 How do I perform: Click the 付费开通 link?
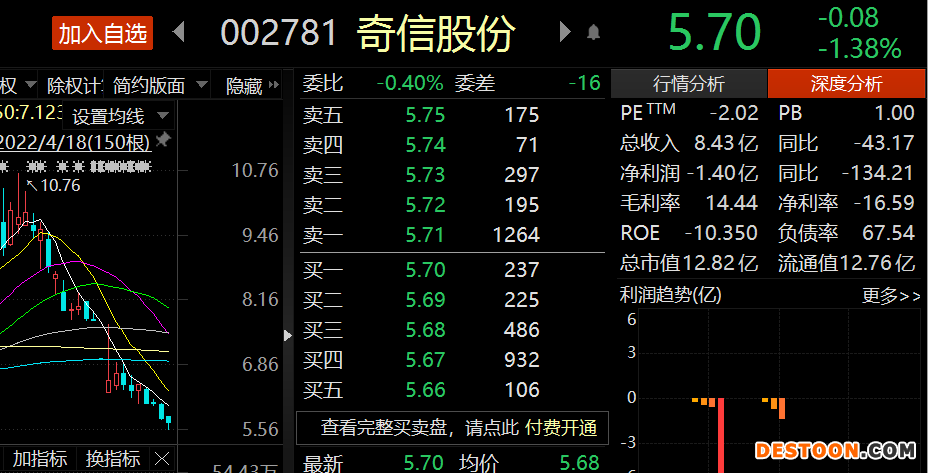tap(561, 428)
